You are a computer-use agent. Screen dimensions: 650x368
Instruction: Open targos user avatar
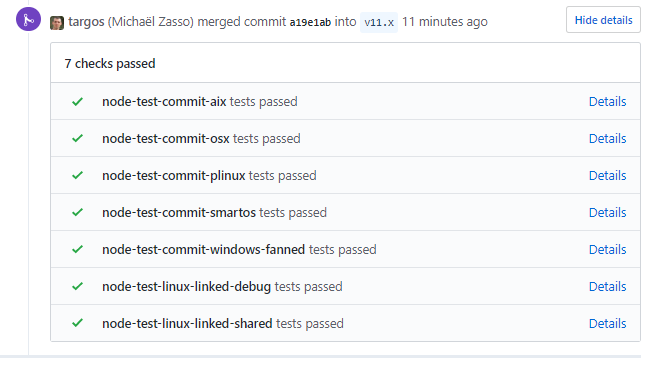[x=57, y=23]
